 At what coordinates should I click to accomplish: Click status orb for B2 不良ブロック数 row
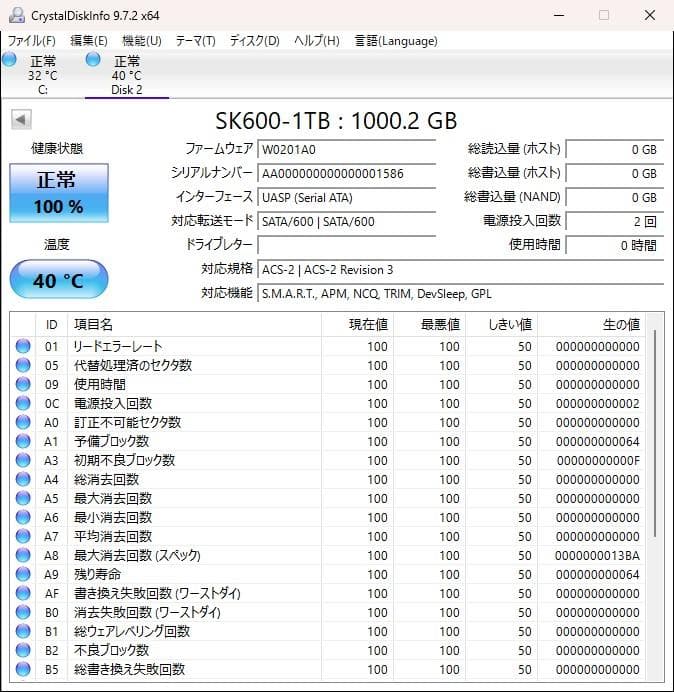(x=23, y=650)
